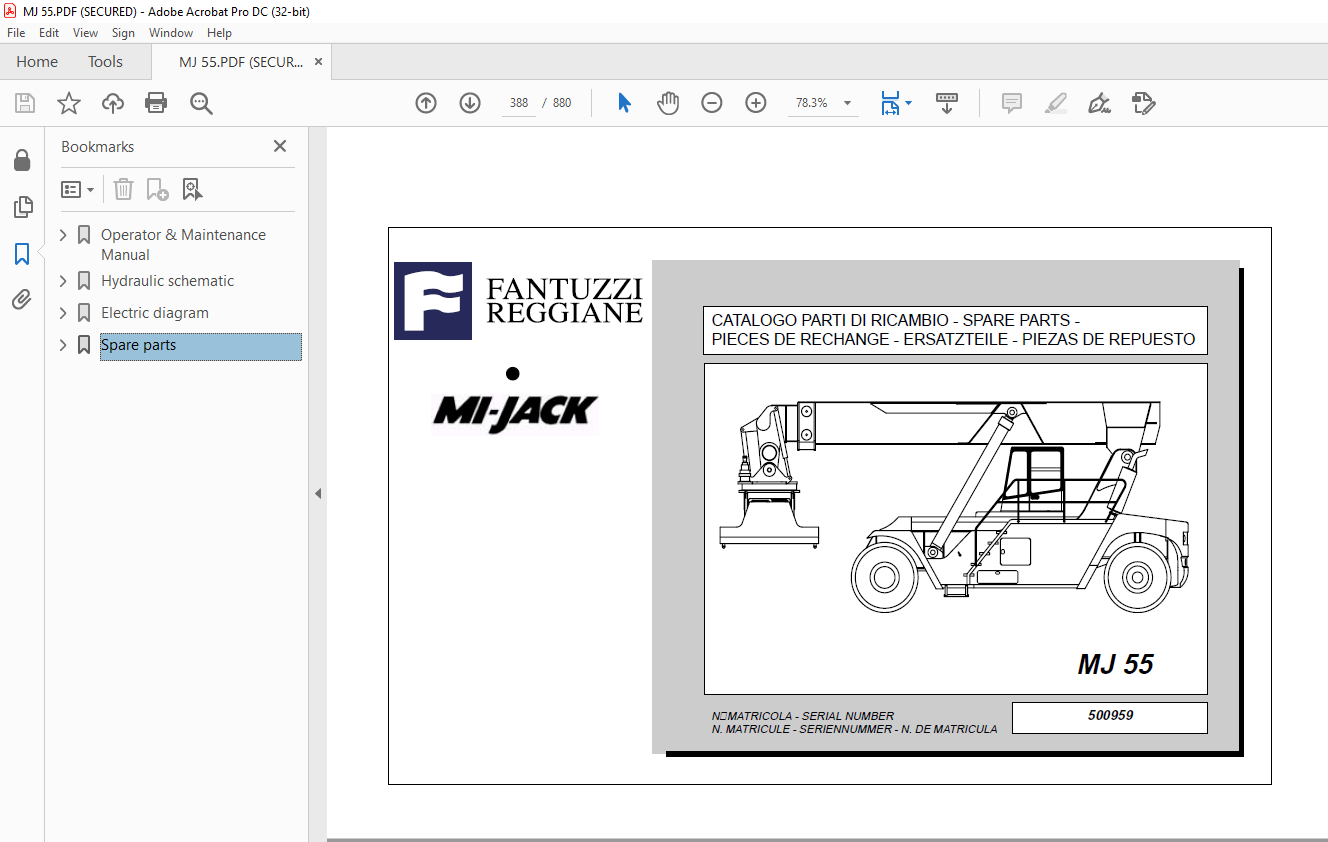Jump to the Hydraulic schematic bookmark
Viewport: 1328px width, 842px height.
click(167, 281)
